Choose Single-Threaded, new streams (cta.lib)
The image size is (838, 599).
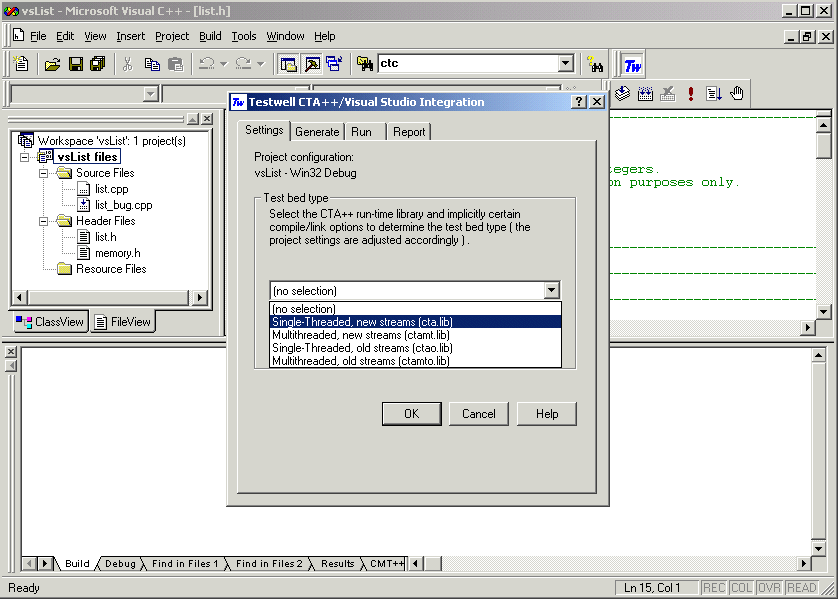coord(415,322)
